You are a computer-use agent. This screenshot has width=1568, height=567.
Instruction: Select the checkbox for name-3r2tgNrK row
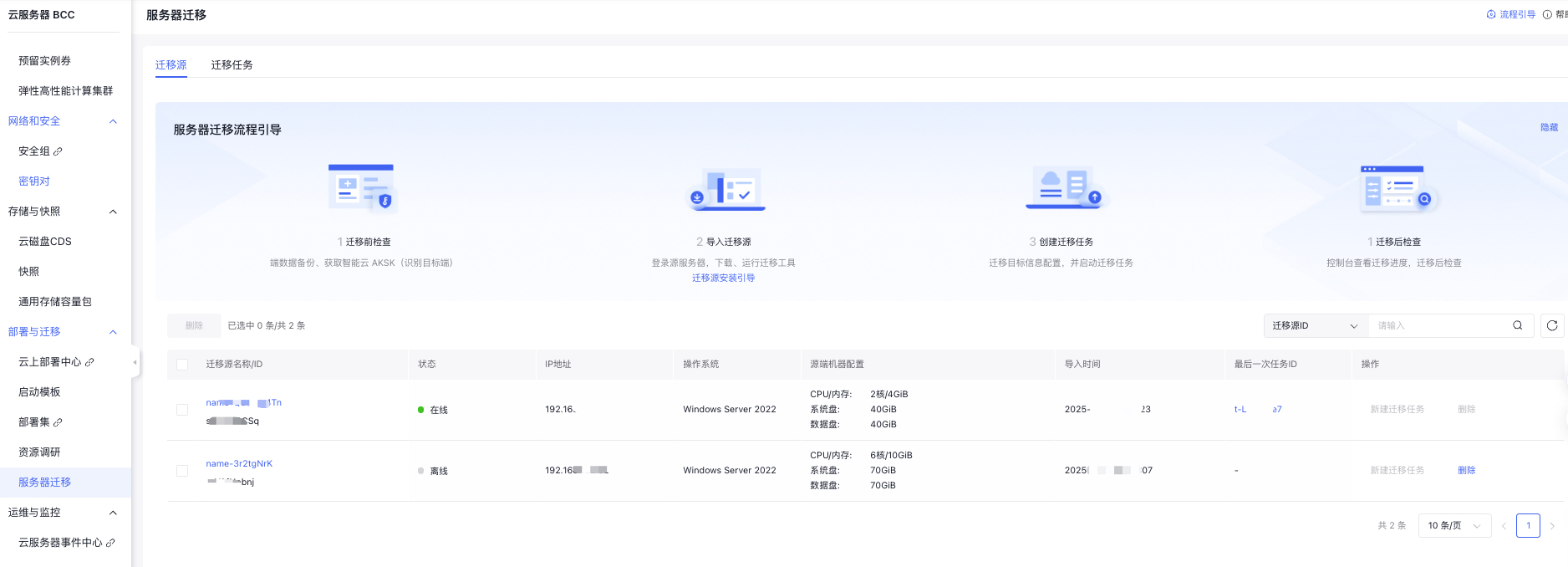pyautogui.click(x=182, y=471)
